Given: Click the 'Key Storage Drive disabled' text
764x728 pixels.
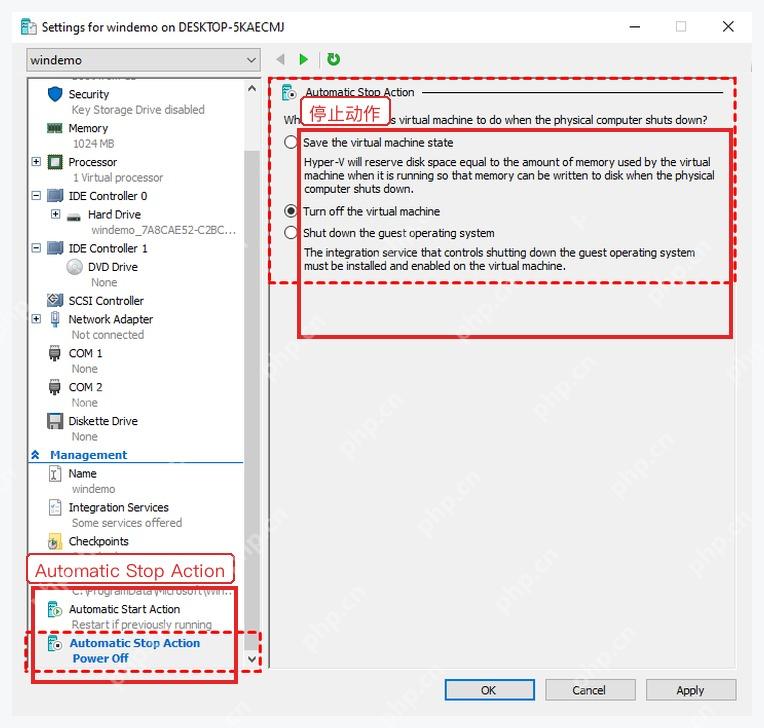Looking at the screenshot, I should click(x=138, y=110).
